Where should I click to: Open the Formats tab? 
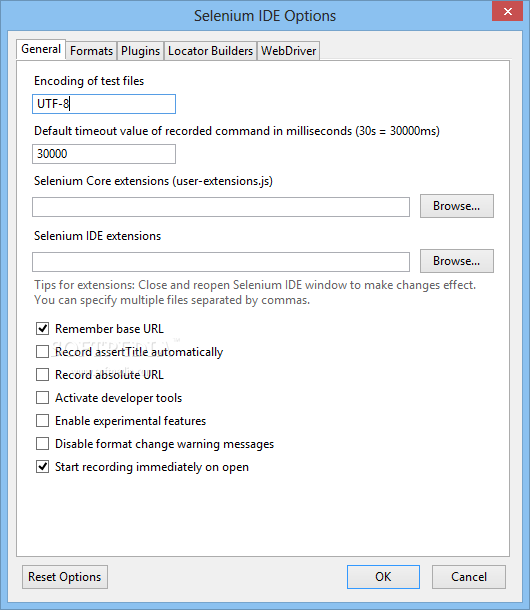point(91,51)
